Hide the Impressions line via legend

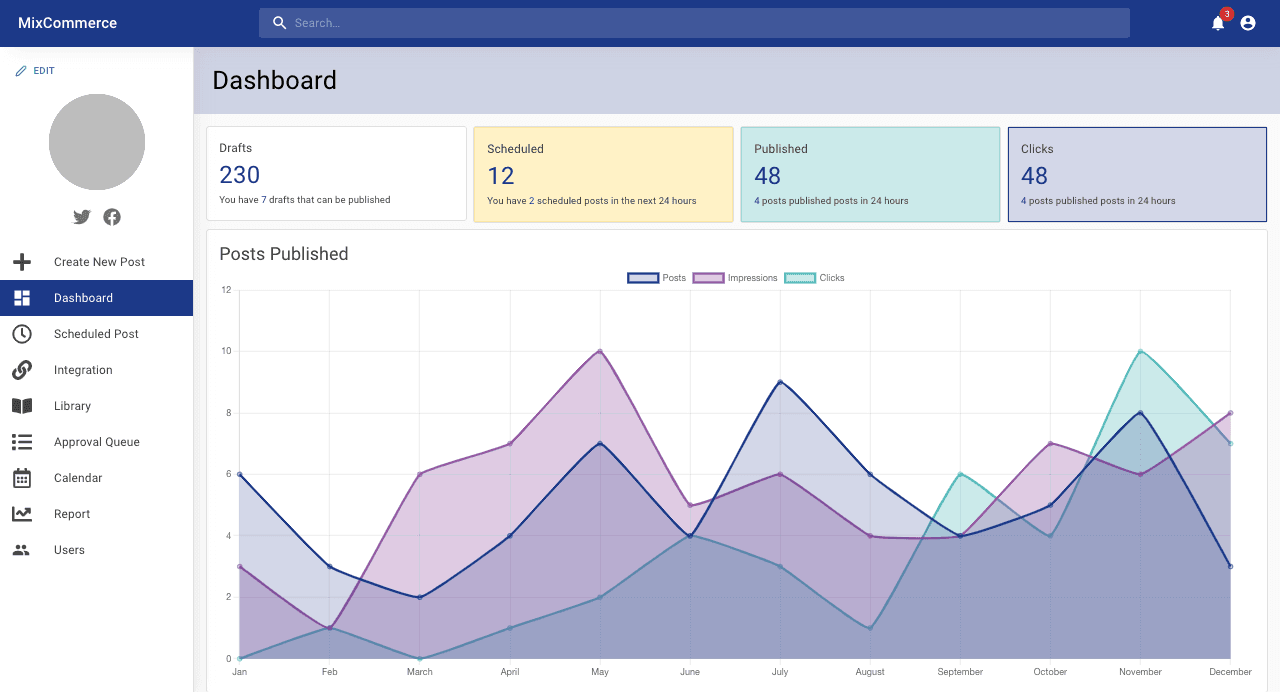[x=735, y=278]
